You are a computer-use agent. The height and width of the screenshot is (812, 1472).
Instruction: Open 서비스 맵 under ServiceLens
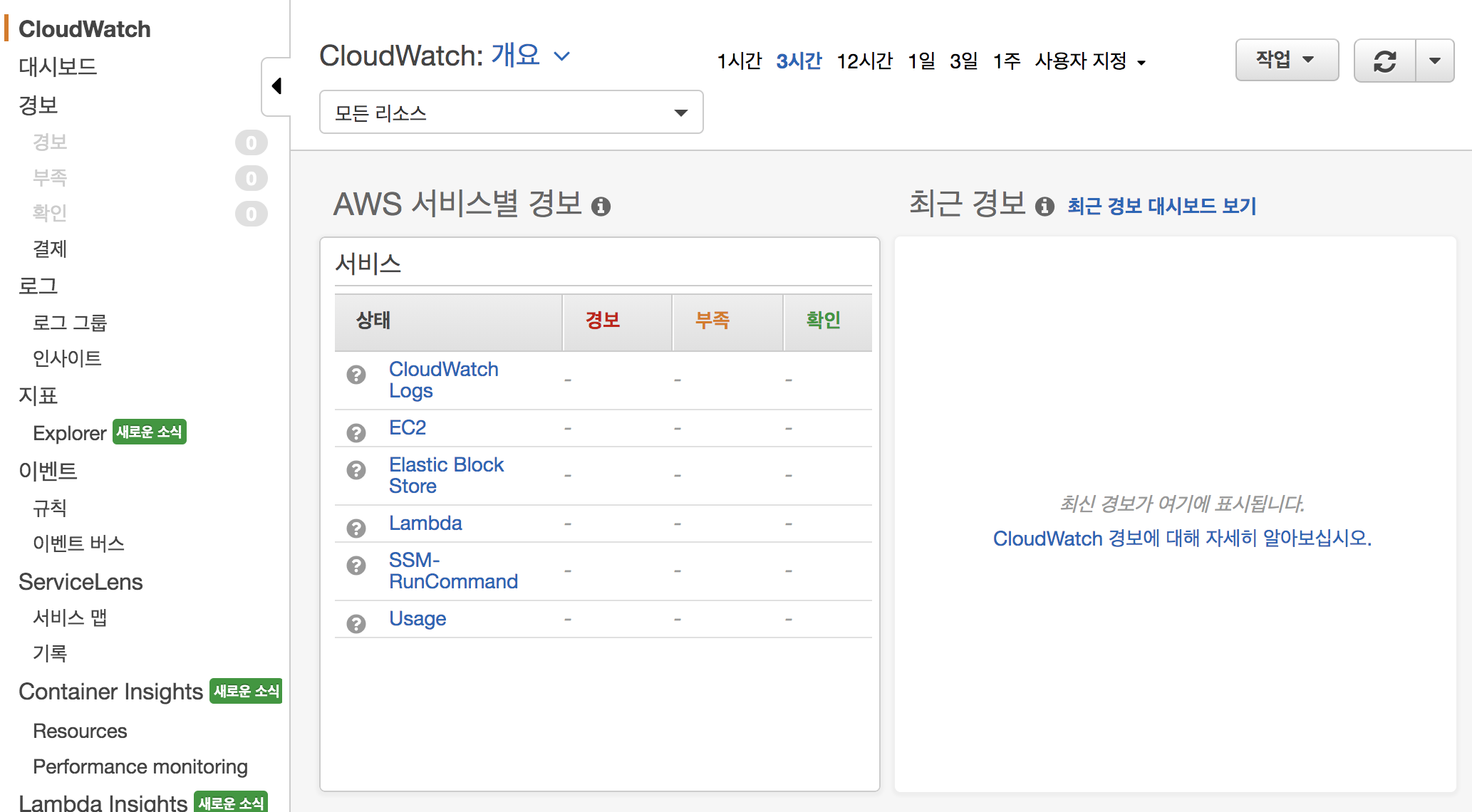70,618
